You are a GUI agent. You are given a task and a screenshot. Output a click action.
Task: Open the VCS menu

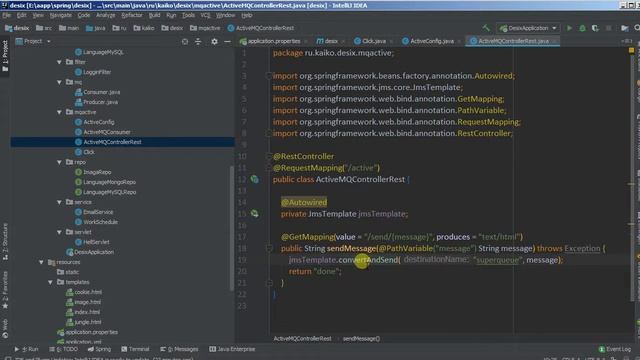click(205, 16)
